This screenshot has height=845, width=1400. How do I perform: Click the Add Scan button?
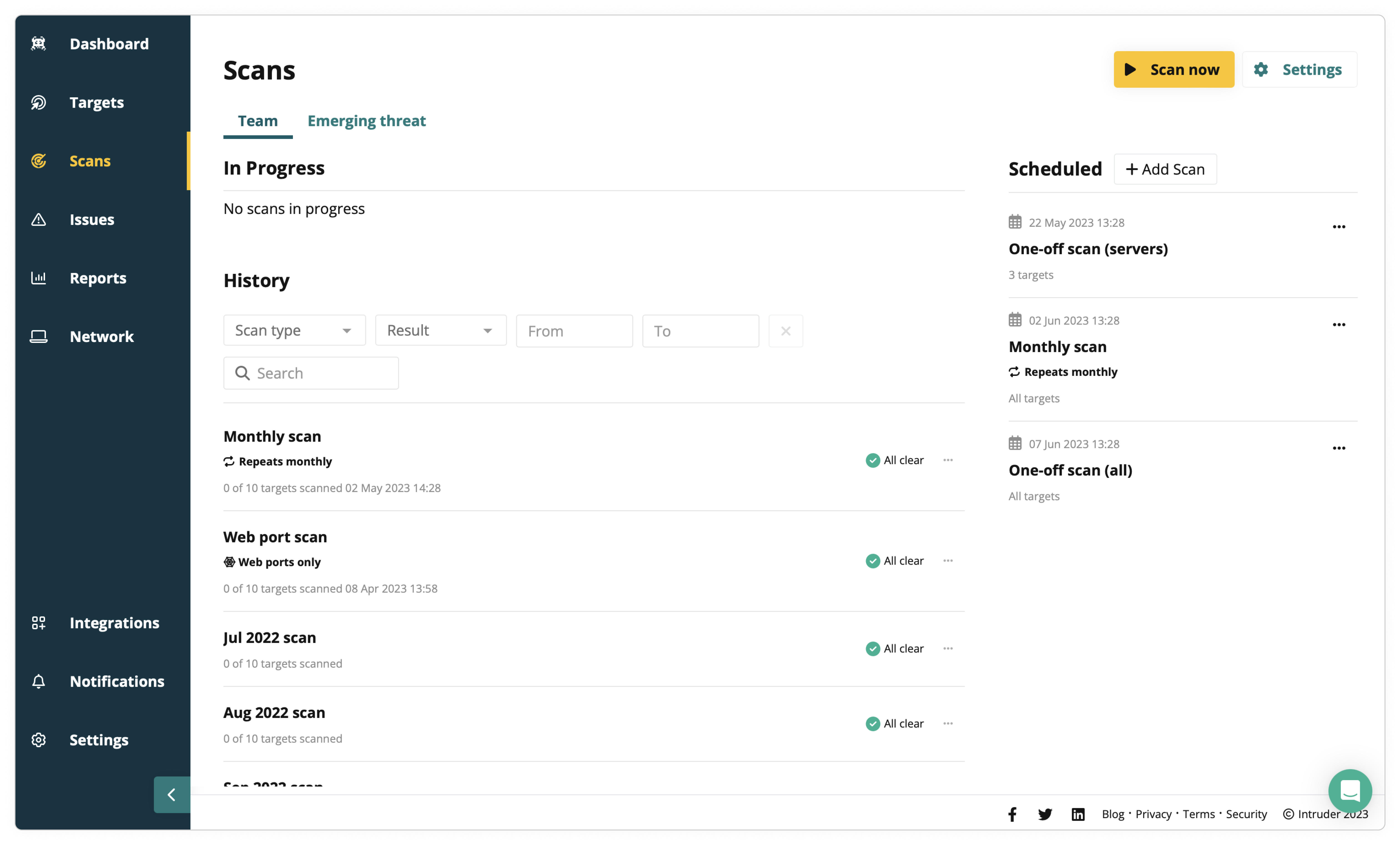(x=1165, y=169)
